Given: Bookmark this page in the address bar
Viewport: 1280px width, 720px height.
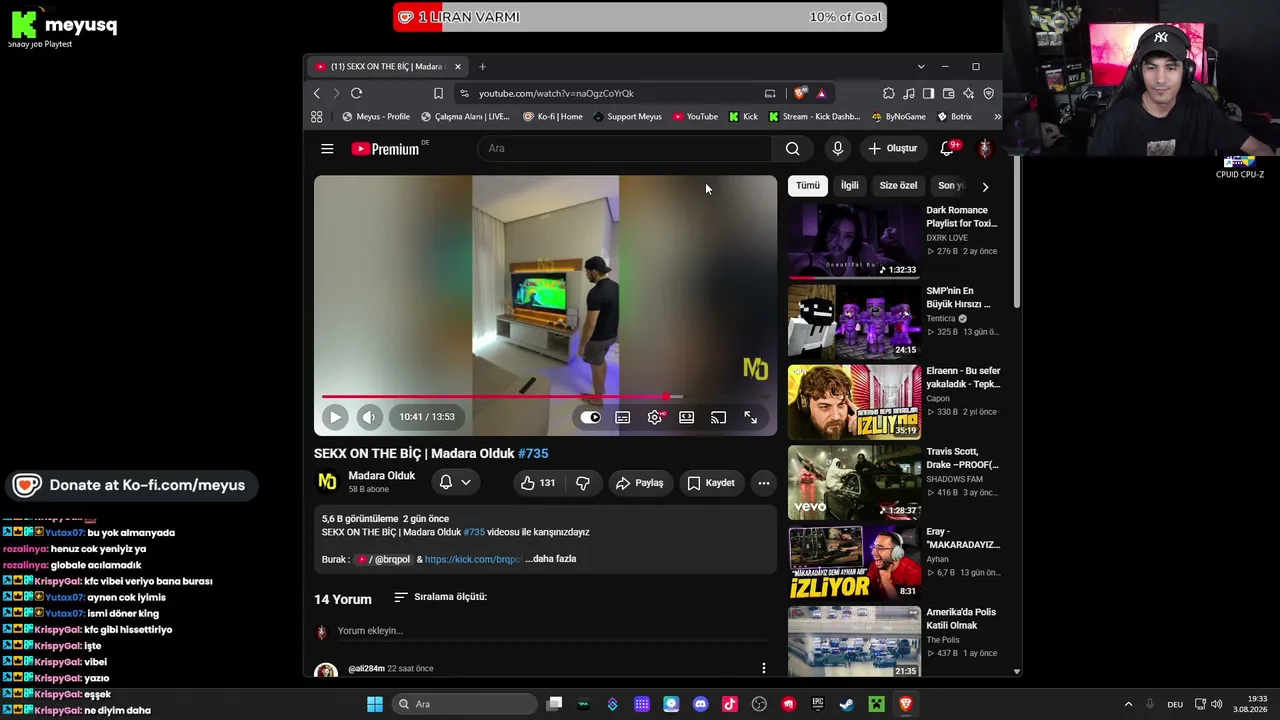Looking at the screenshot, I should click(438, 93).
